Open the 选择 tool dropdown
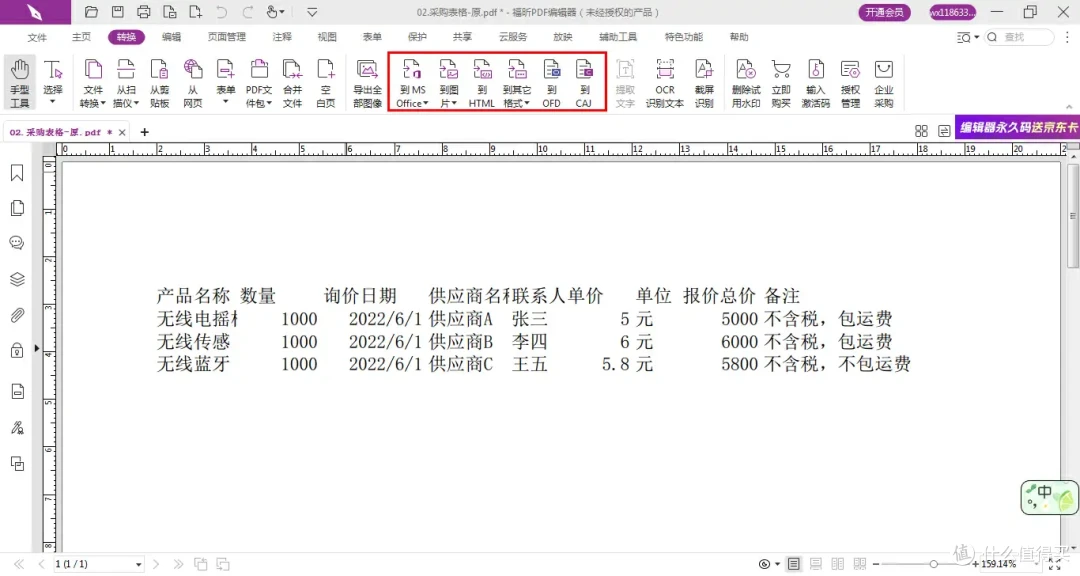 [x=52, y=102]
